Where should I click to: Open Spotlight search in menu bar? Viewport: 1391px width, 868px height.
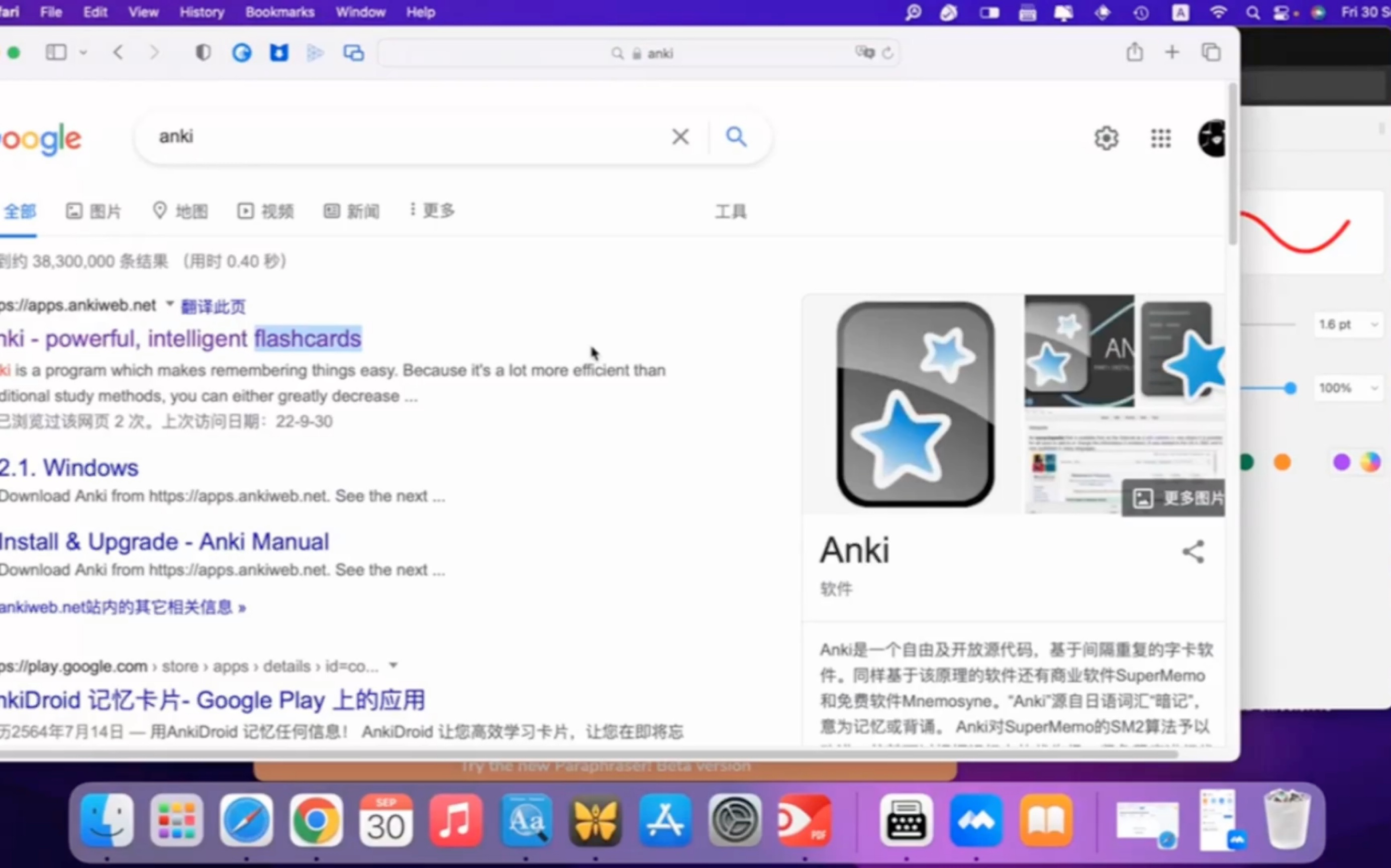(1253, 13)
